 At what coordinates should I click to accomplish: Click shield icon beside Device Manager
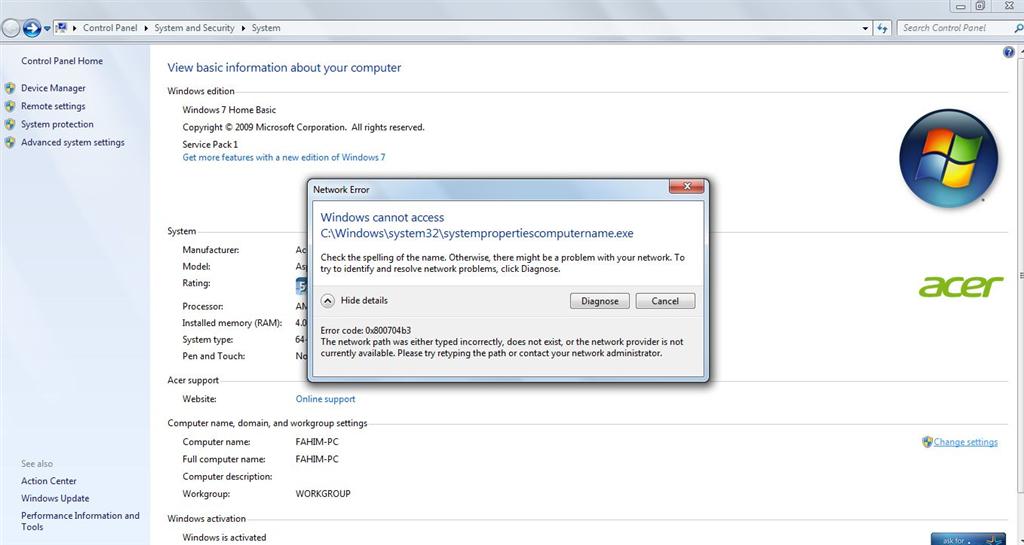10,88
